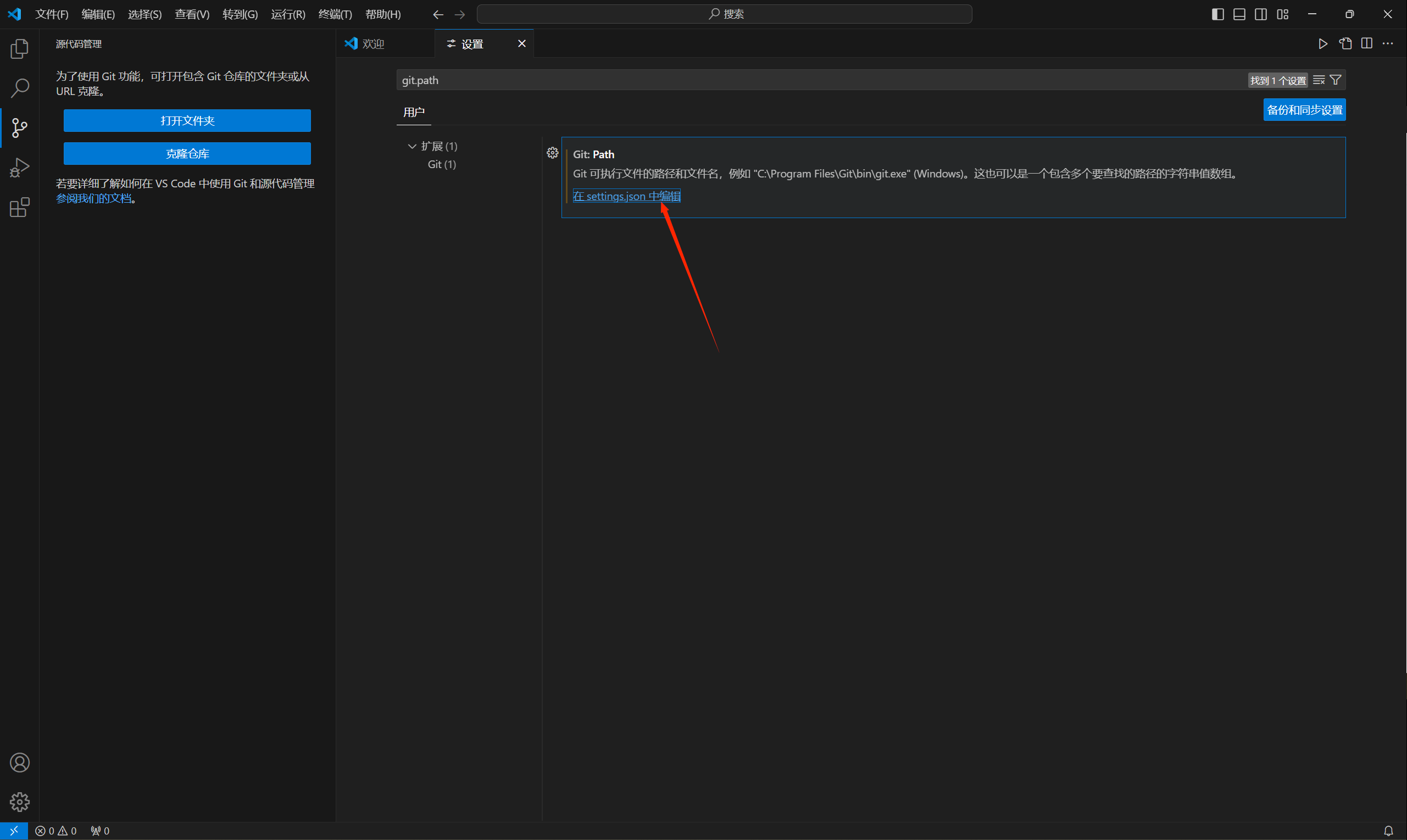Toggle primary side bar layout icon
This screenshot has height=840, width=1407.
coord(1218,14)
